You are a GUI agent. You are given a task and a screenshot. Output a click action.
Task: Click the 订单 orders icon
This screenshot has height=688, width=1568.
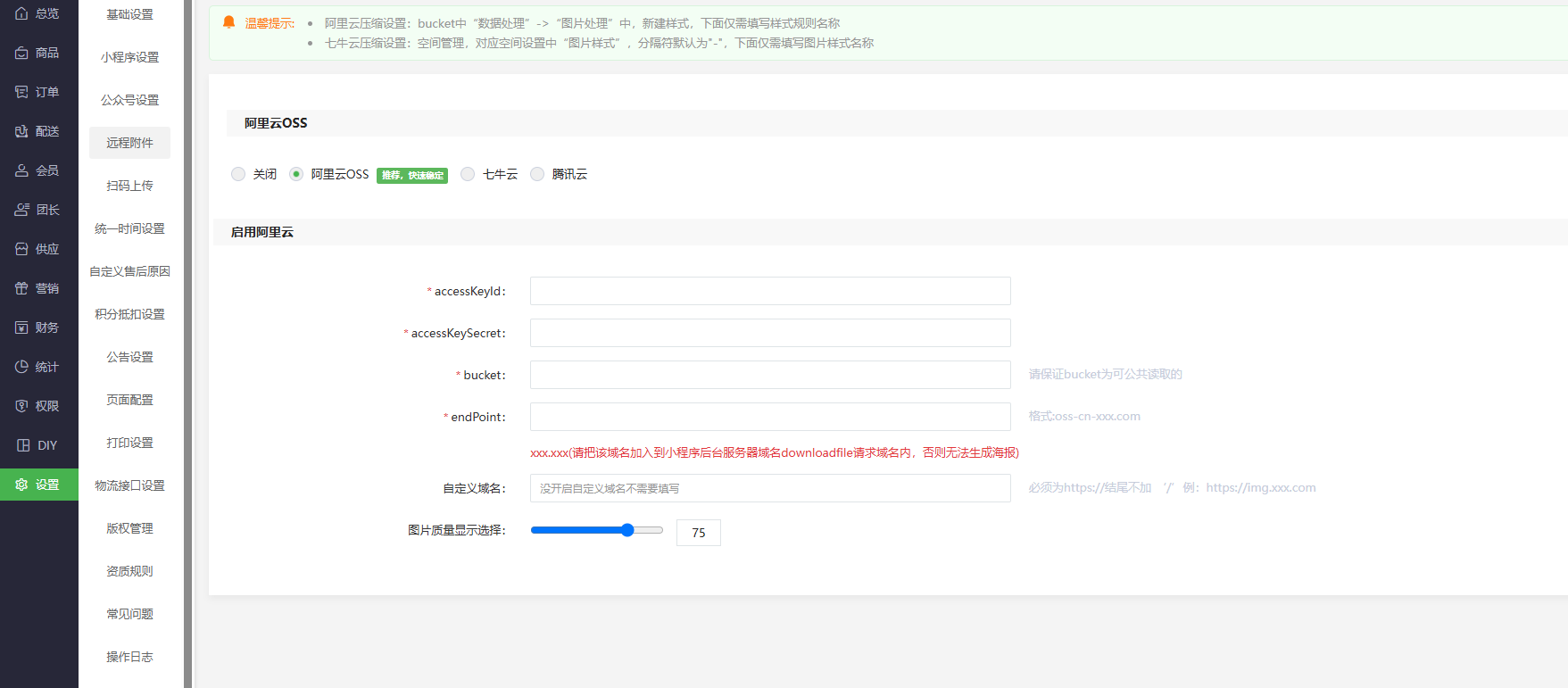[x=21, y=92]
